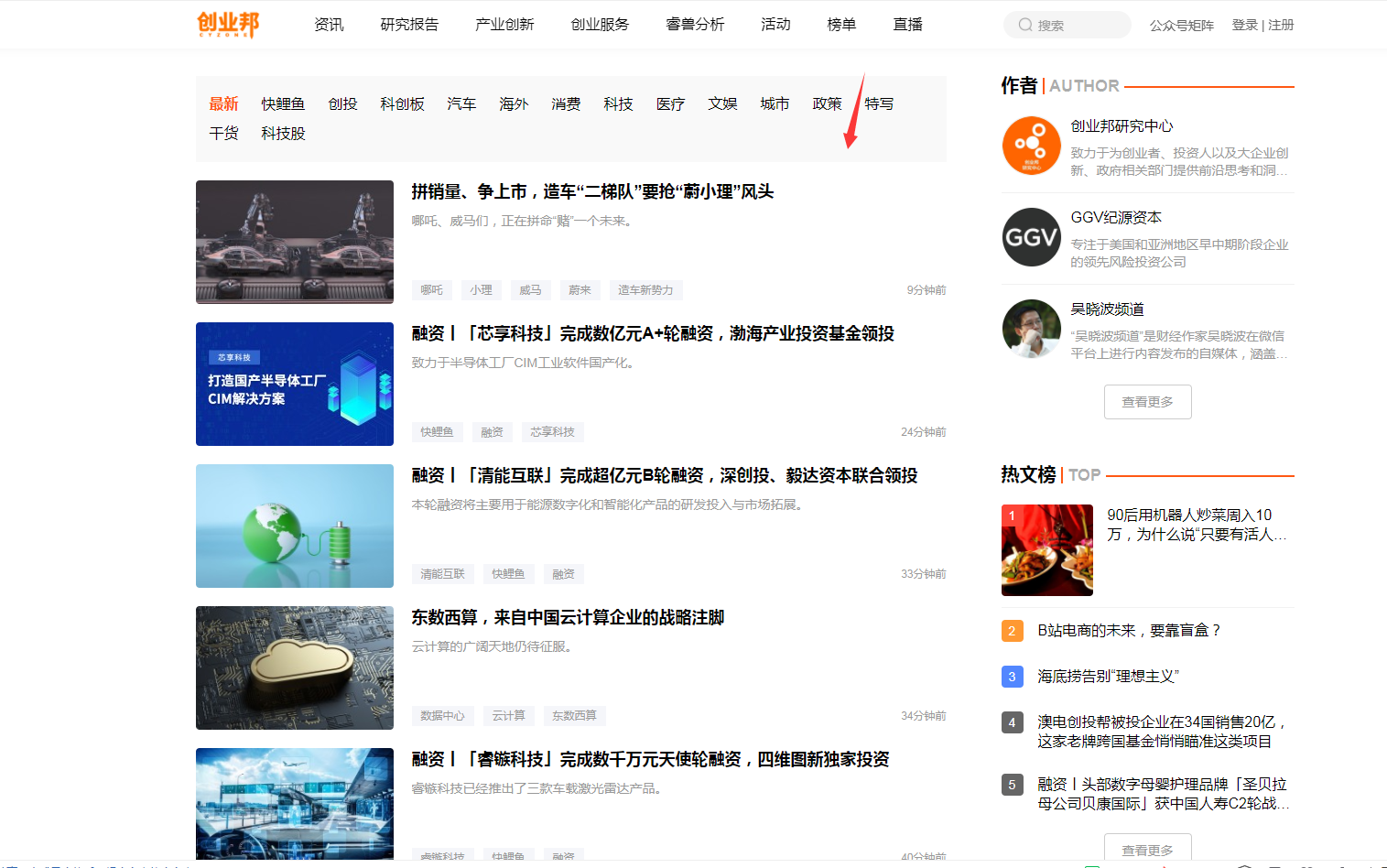Select the 消费 category tab
Screen dimensions: 1387x868
[x=566, y=104]
